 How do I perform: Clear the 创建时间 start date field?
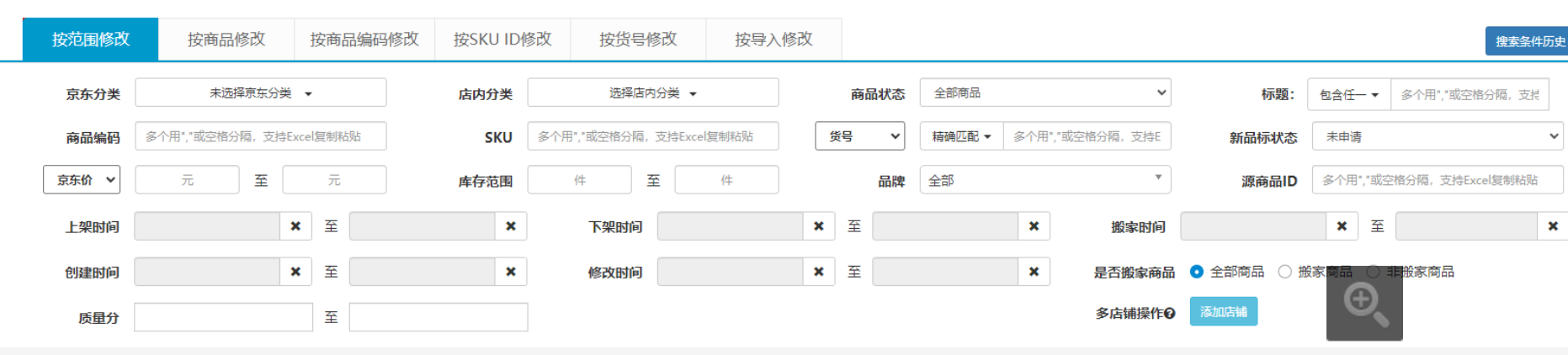tap(295, 272)
